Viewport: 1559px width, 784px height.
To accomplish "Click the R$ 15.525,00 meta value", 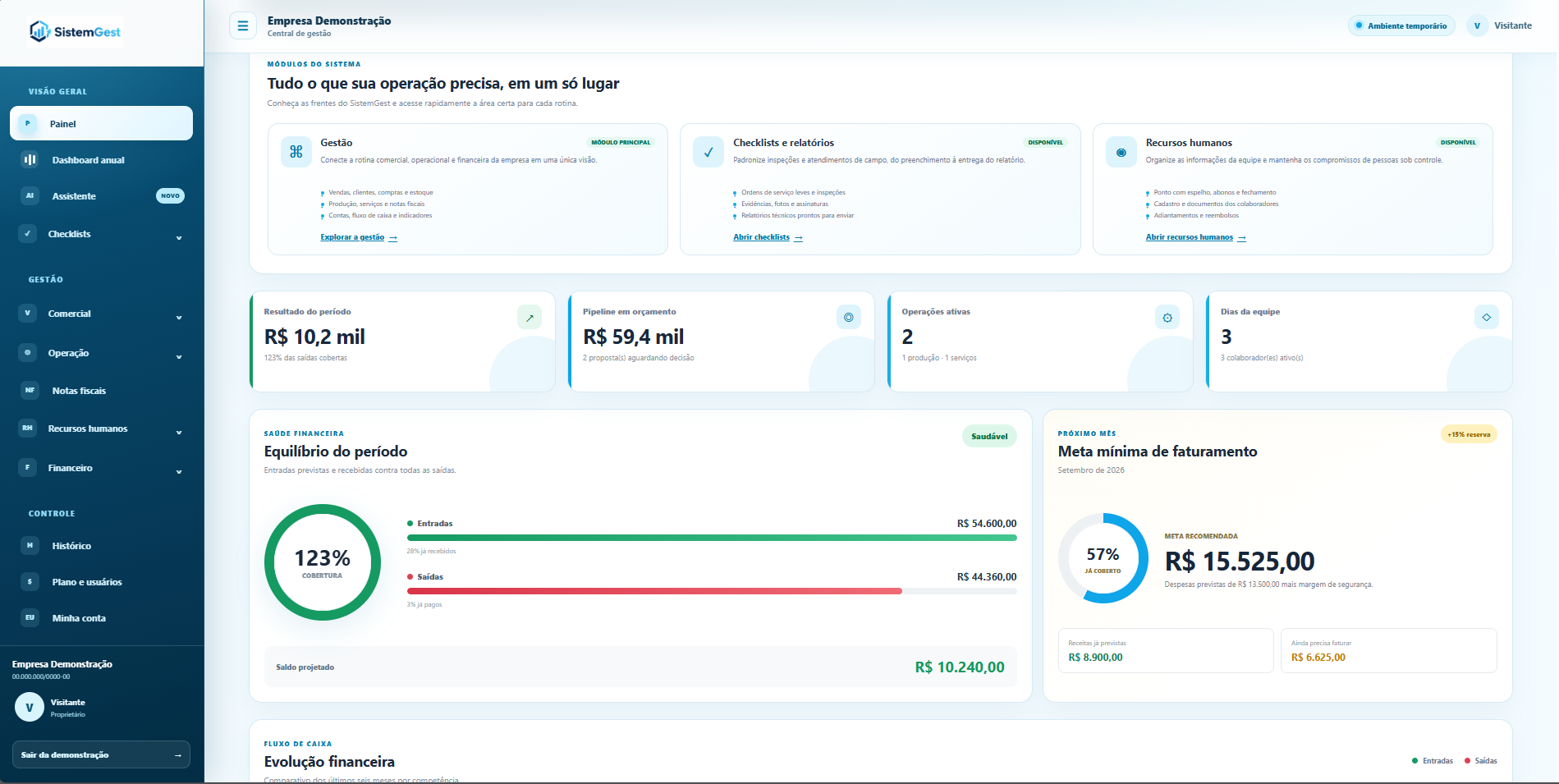I will pyautogui.click(x=1240, y=562).
